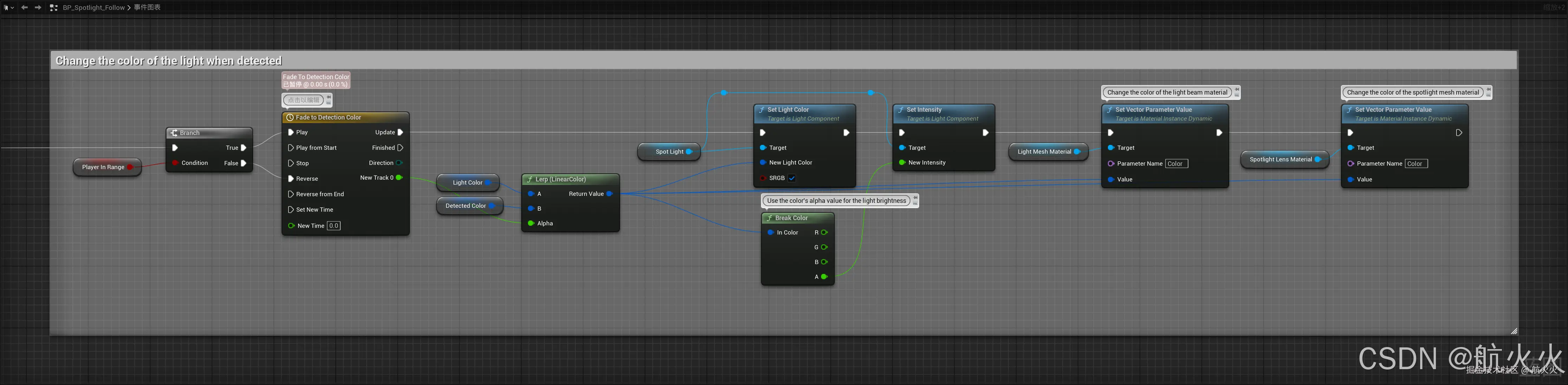Edit the New Time value field

tap(334, 225)
